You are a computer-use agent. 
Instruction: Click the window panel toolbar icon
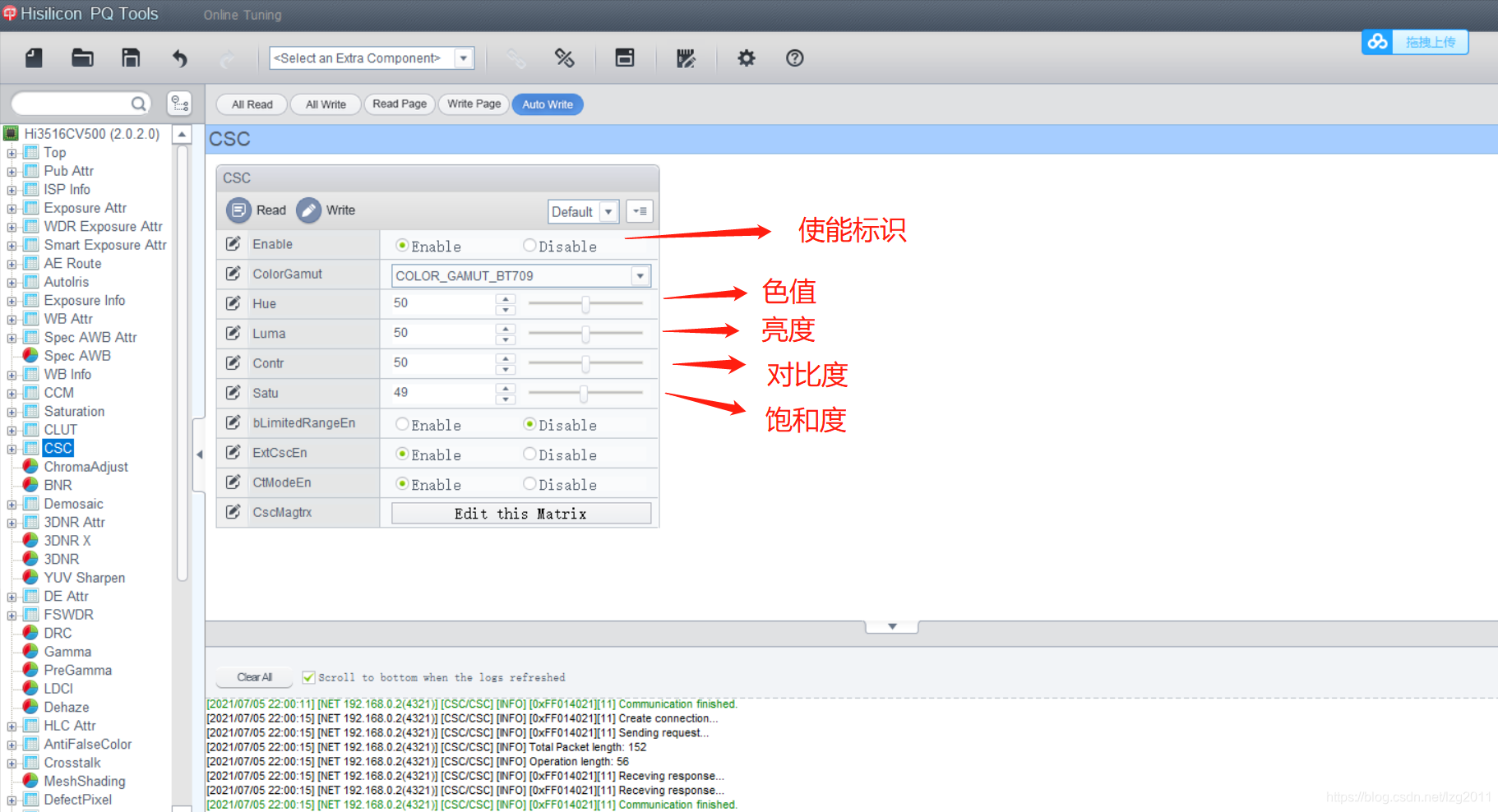(x=625, y=58)
